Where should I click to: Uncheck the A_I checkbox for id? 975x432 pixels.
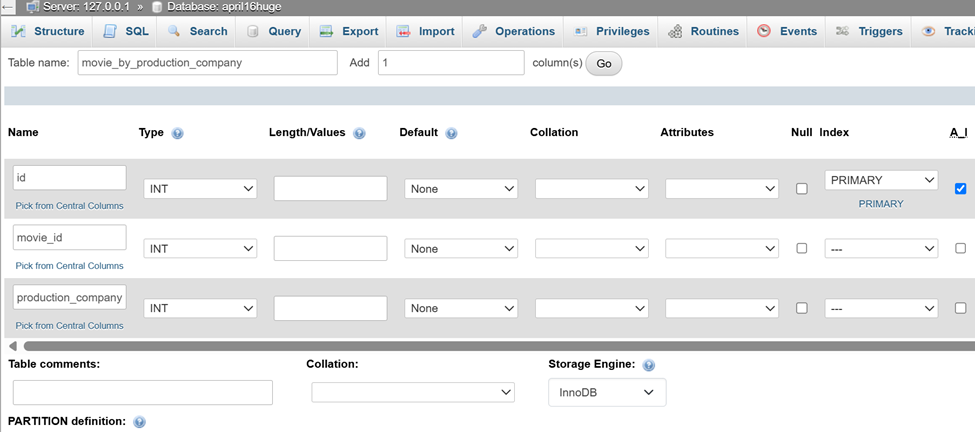pos(961,188)
